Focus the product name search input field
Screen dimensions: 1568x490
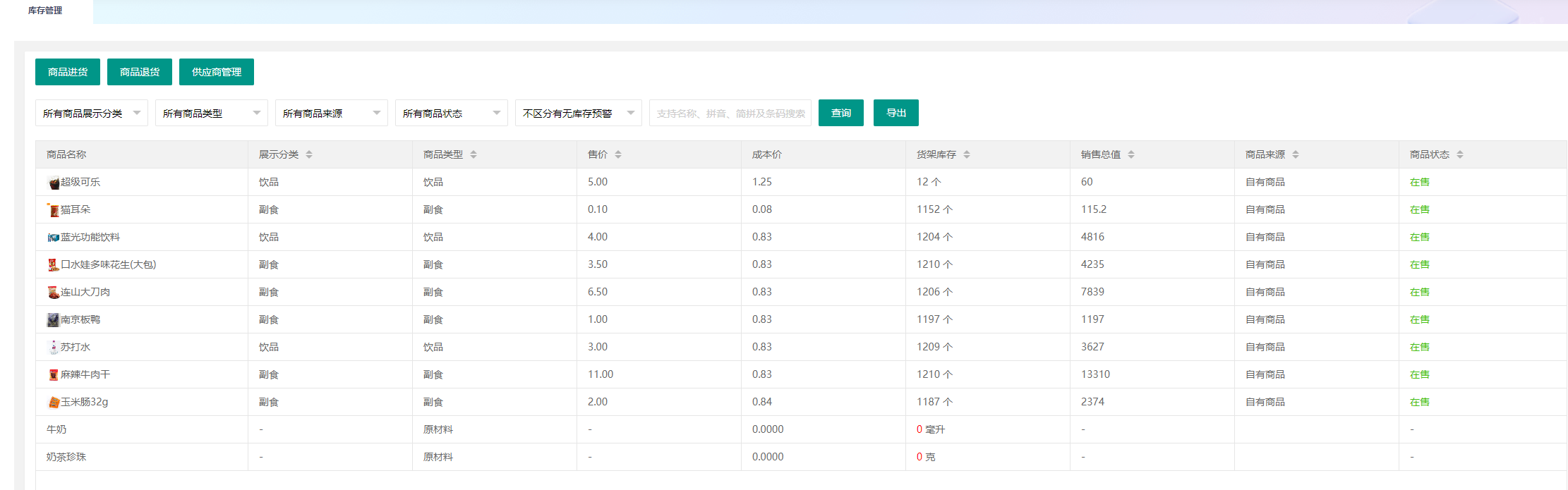tap(730, 113)
